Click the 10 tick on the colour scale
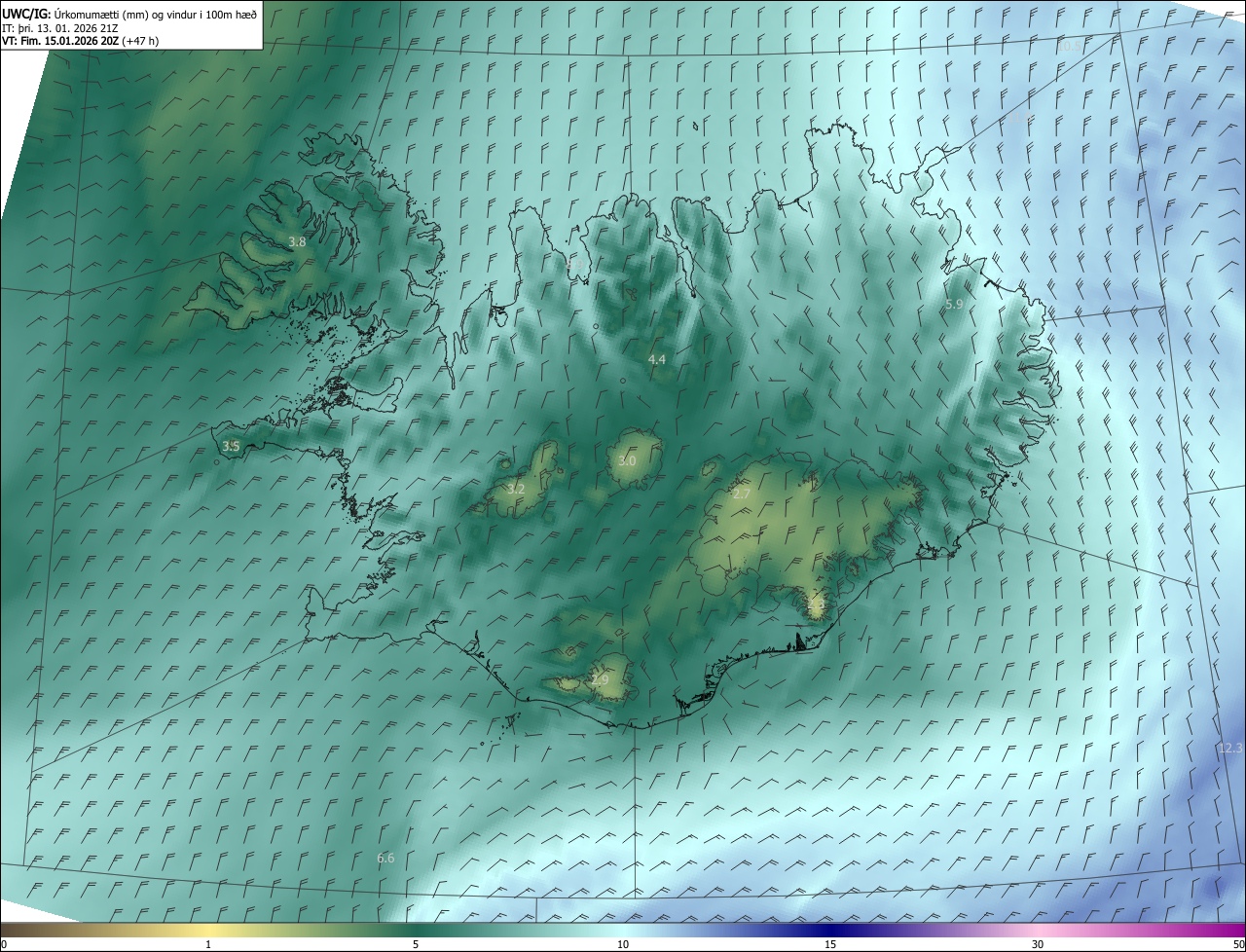The image size is (1246, 952). tap(623, 944)
